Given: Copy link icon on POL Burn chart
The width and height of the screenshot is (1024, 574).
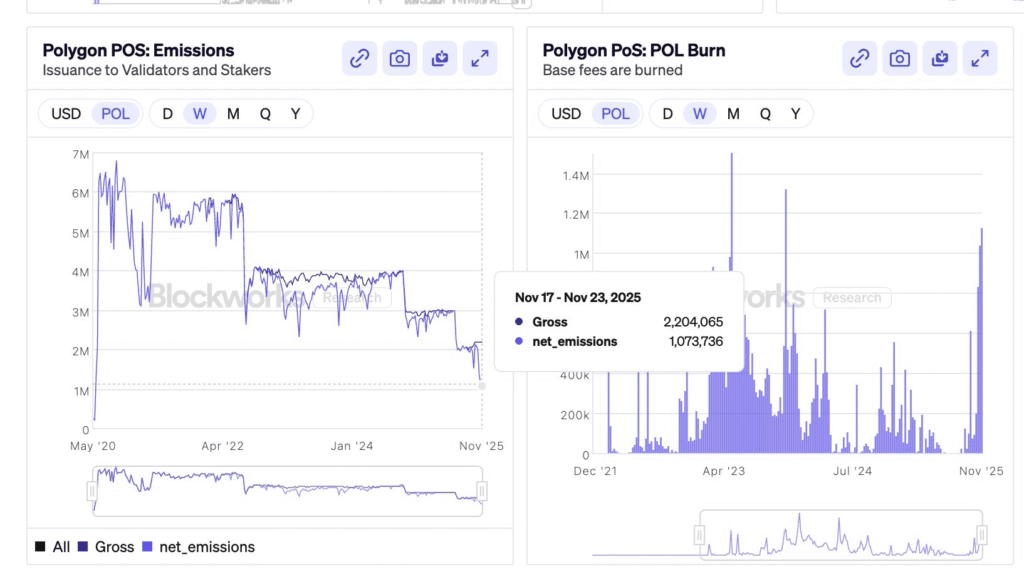Looking at the screenshot, I should pos(859,59).
